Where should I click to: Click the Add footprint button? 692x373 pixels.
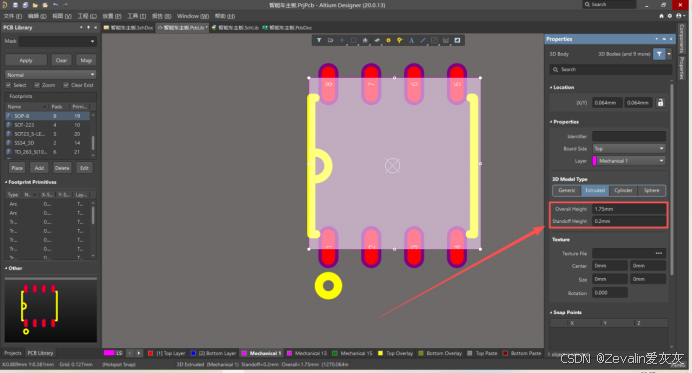[x=39, y=168]
